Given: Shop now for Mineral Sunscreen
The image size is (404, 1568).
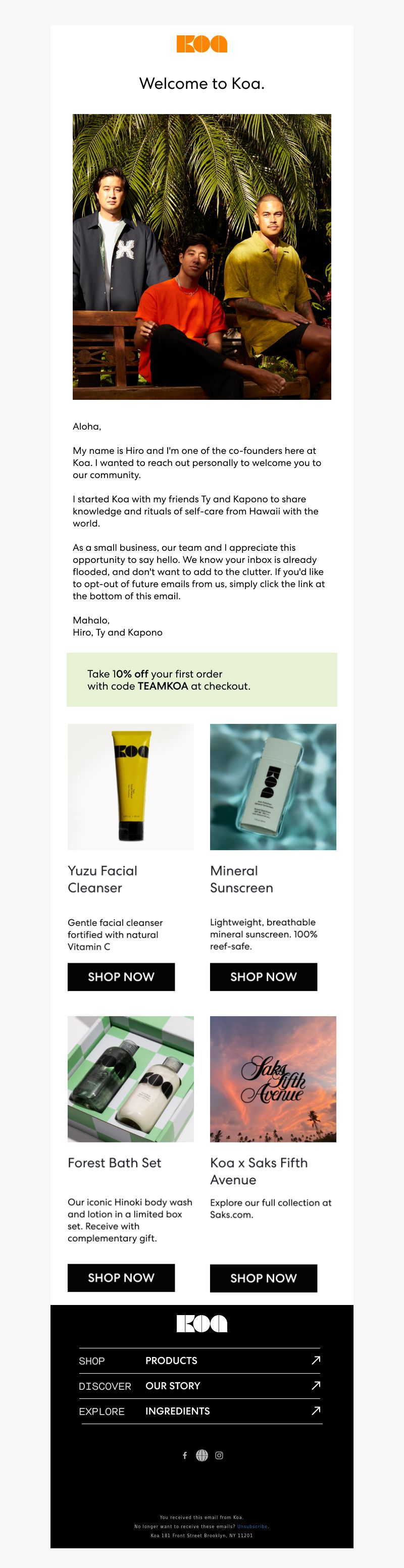Looking at the screenshot, I should [263, 976].
